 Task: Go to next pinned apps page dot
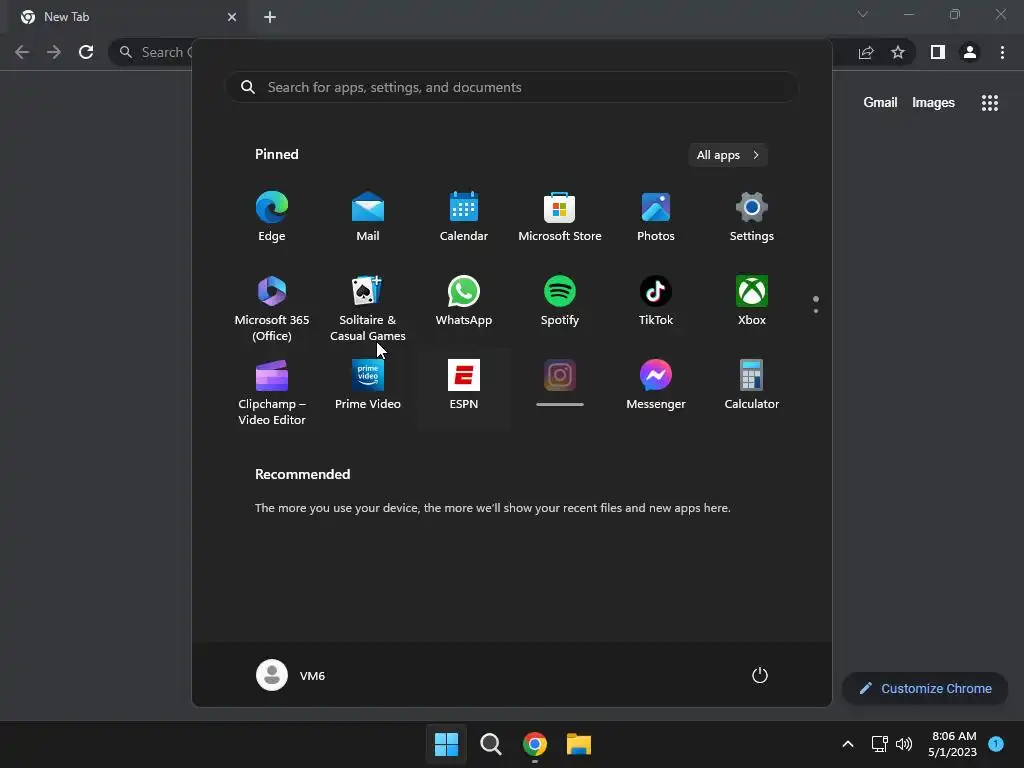(x=816, y=311)
